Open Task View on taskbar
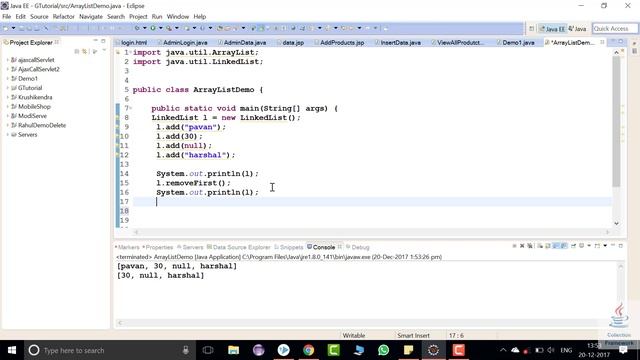This screenshot has width=640, height=360. click(208, 350)
